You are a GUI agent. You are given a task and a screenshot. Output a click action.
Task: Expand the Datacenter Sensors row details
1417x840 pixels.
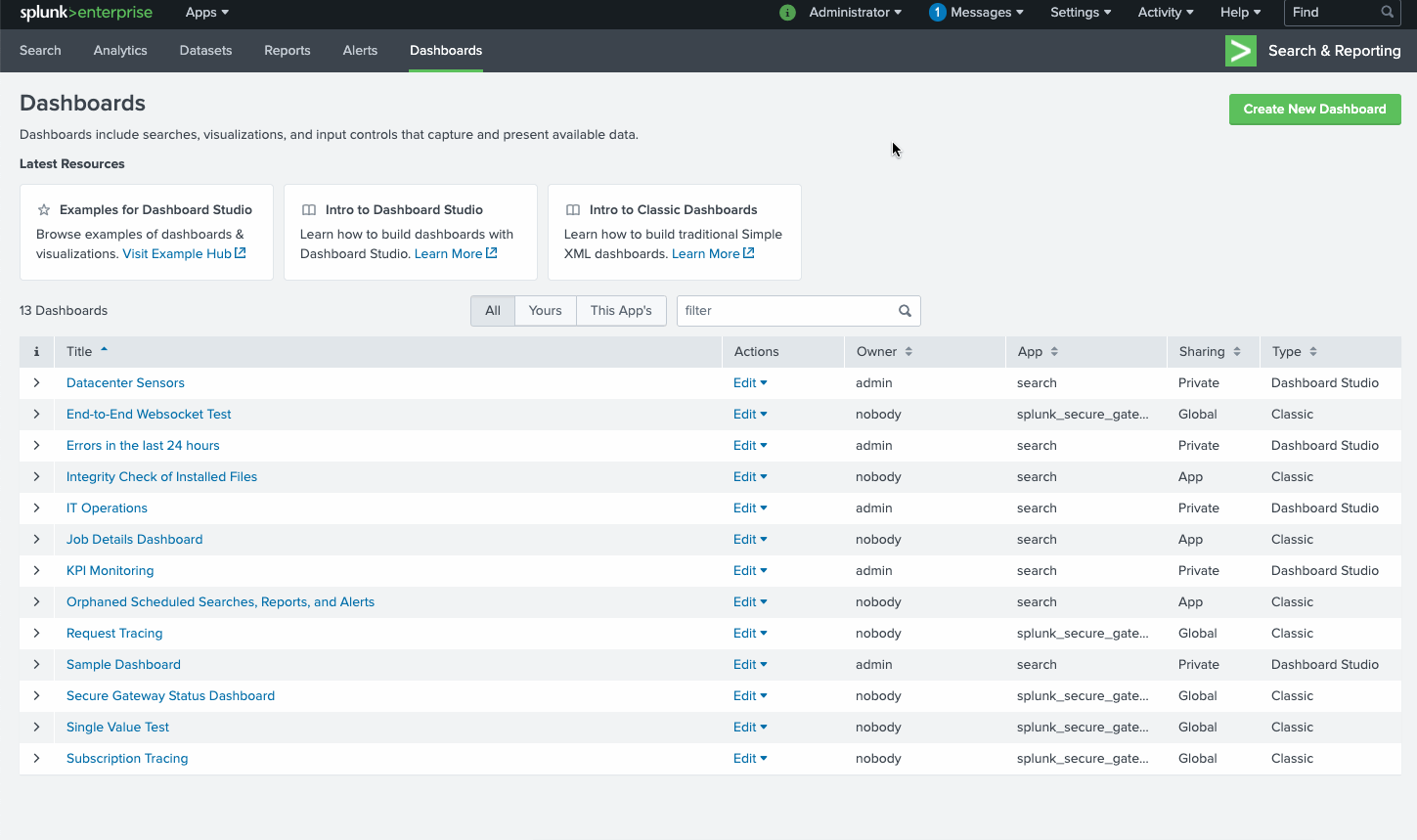point(36,383)
